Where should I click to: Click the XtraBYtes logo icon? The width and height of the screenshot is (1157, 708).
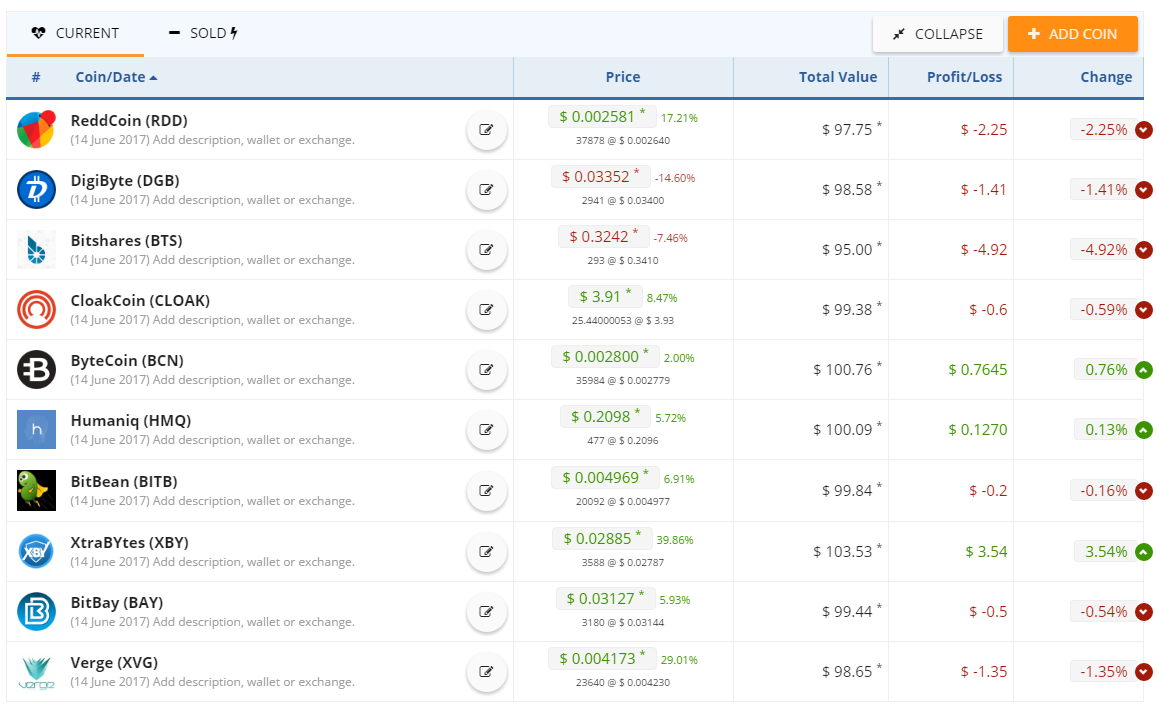(36, 551)
